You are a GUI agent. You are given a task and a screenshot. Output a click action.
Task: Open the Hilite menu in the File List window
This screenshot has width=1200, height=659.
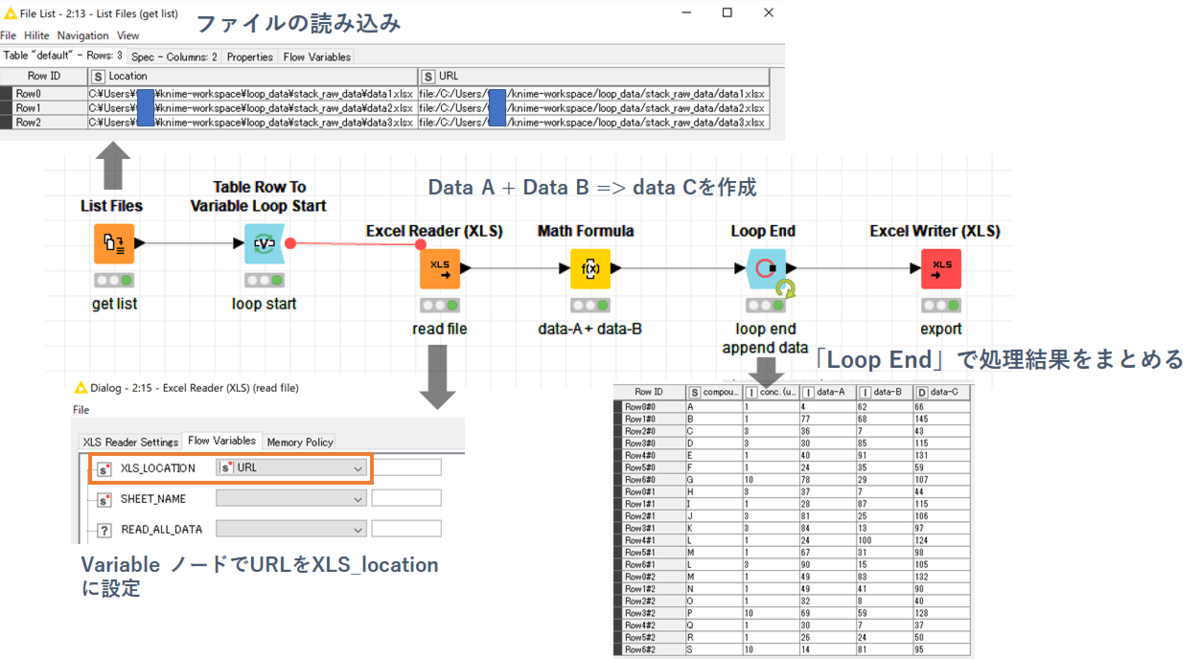point(35,35)
